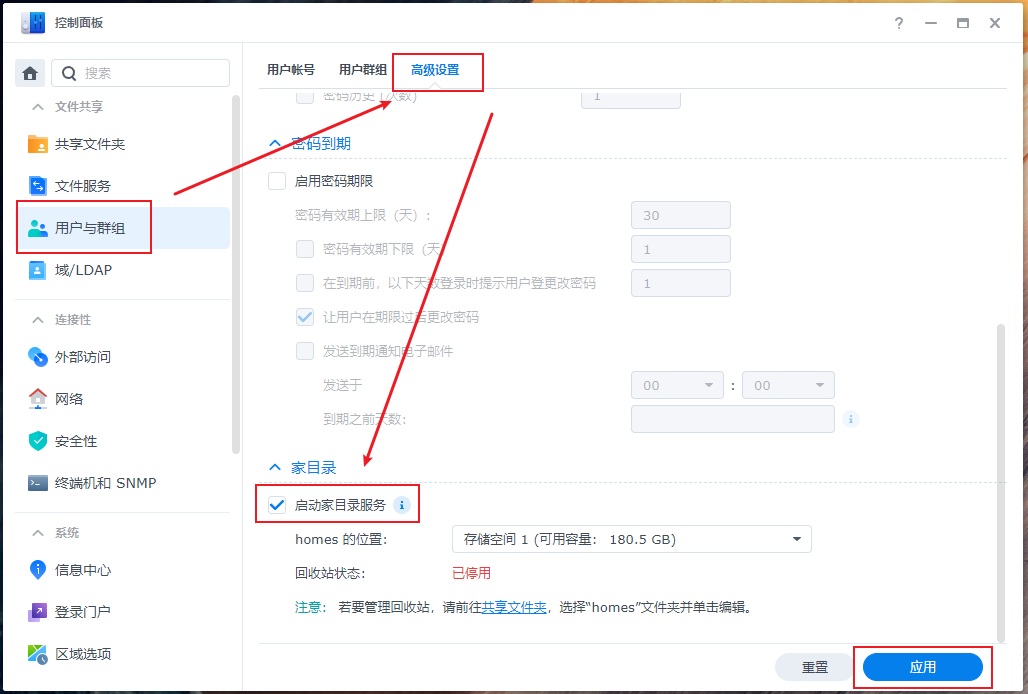The height and width of the screenshot is (694, 1028).
Task: Click the 已停用 recycle bin status text
Action: pyautogui.click(x=471, y=573)
